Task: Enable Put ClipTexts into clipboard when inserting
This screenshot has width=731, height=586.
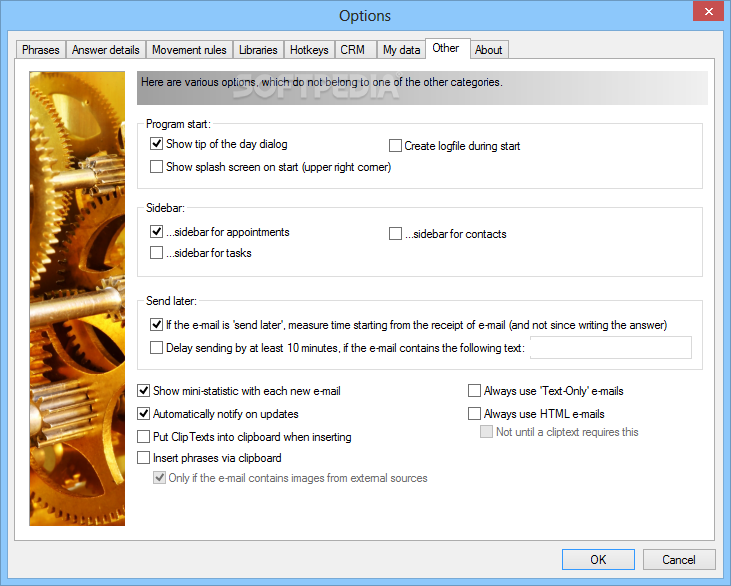Action: point(143,437)
